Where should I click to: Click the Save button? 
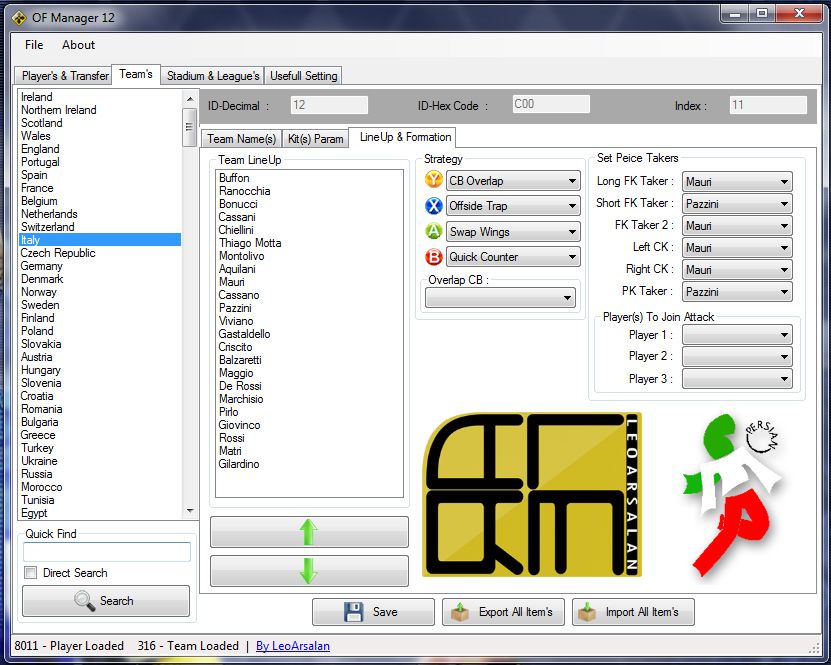(x=373, y=612)
